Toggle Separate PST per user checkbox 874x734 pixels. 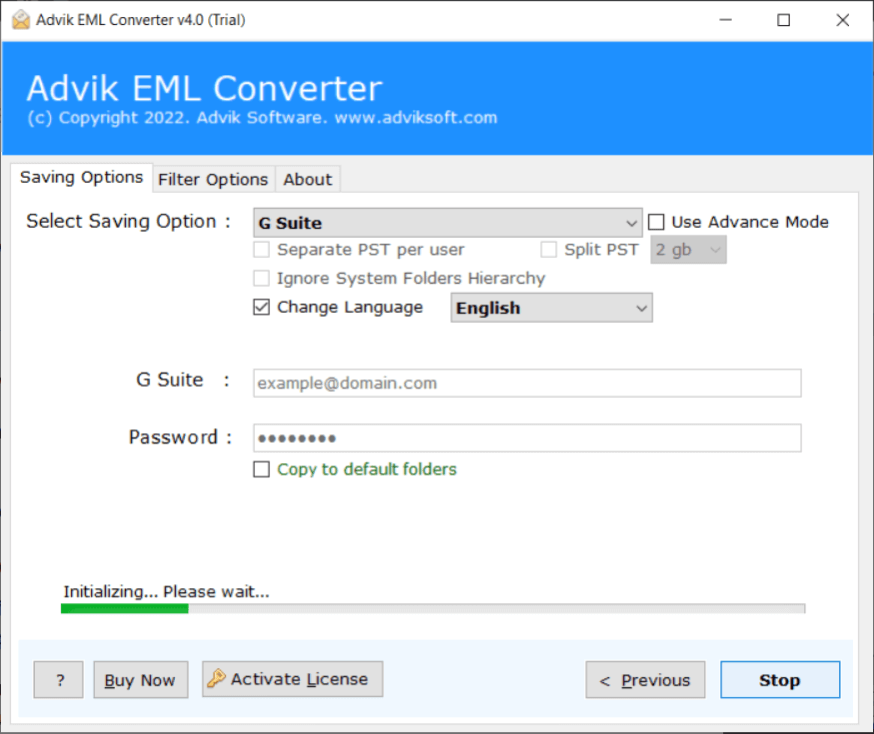click(x=261, y=249)
